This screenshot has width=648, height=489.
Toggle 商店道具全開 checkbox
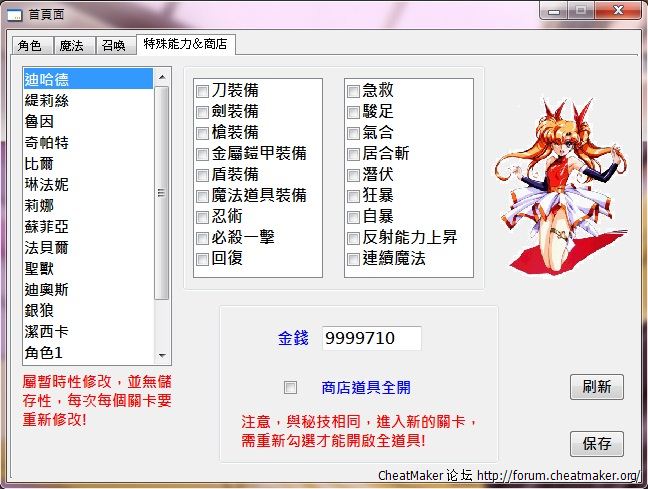(x=291, y=388)
